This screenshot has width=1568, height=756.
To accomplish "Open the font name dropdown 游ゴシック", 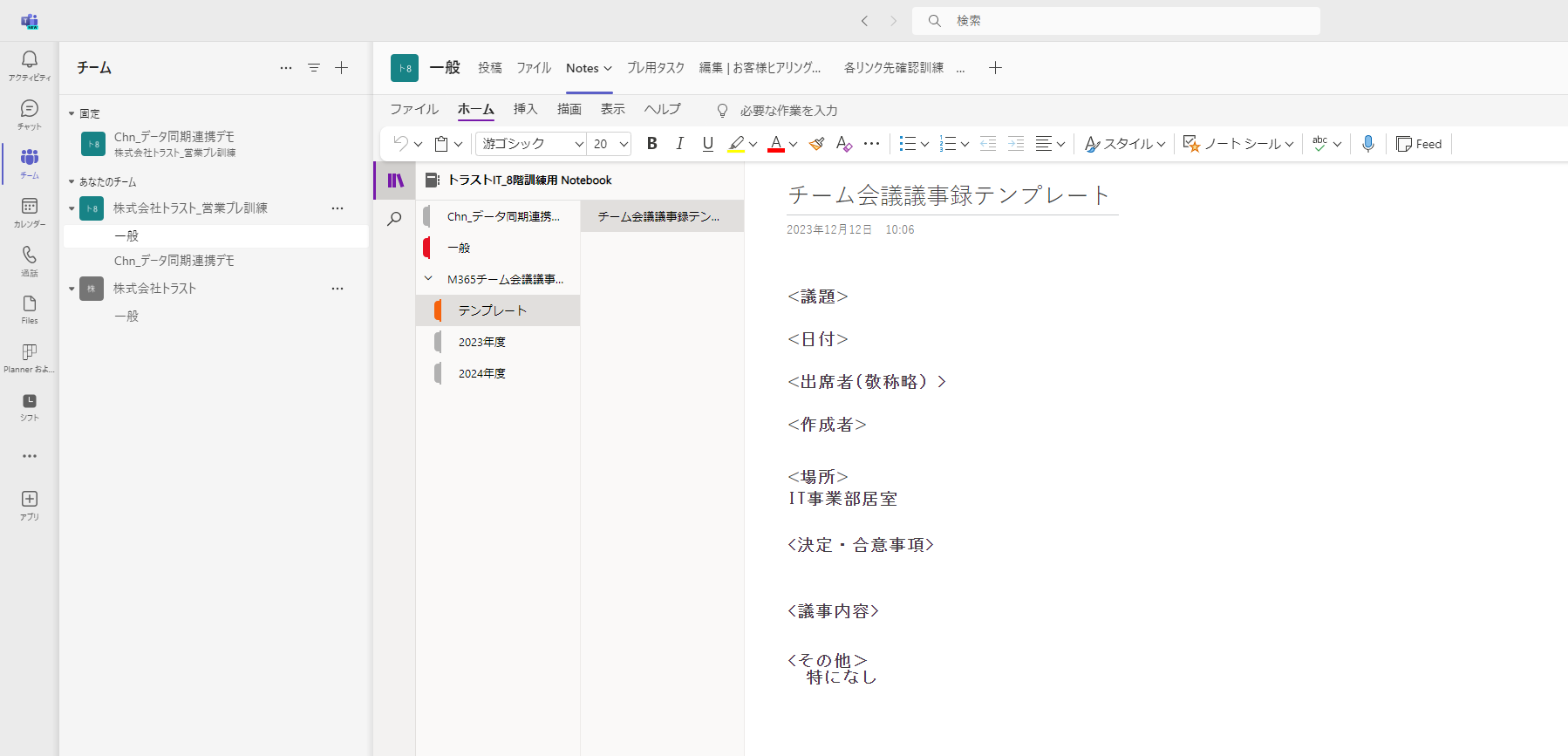I will [x=532, y=144].
